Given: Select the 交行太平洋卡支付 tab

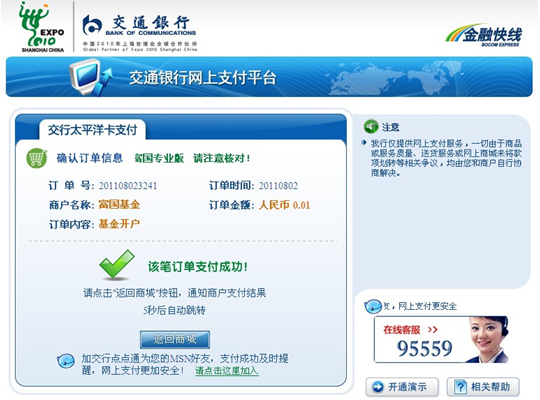Looking at the screenshot, I should (92, 130).
